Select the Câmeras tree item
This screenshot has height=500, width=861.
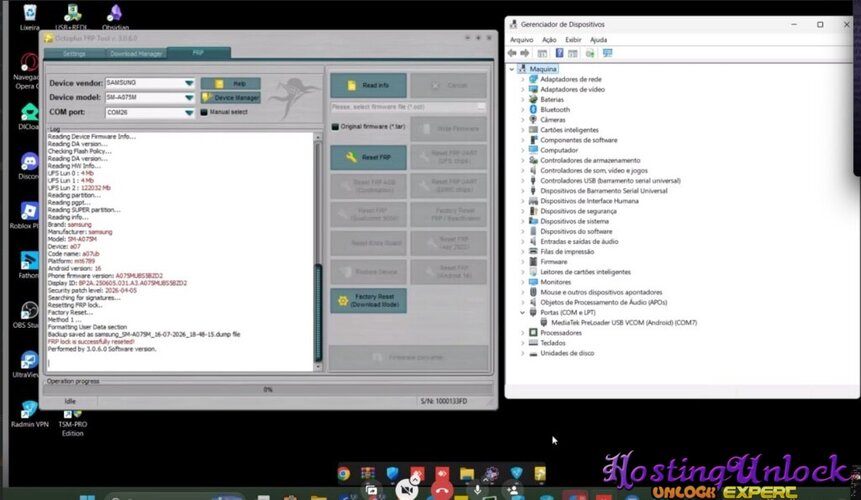(552, 120)
